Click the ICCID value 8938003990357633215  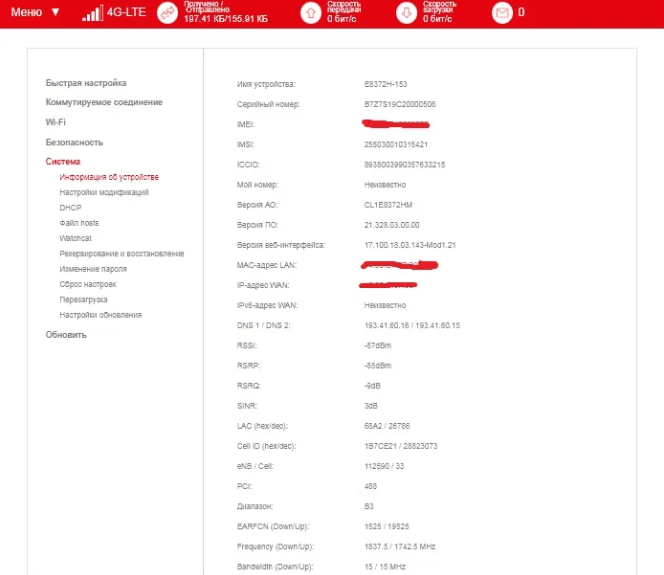tap(404, 164)
